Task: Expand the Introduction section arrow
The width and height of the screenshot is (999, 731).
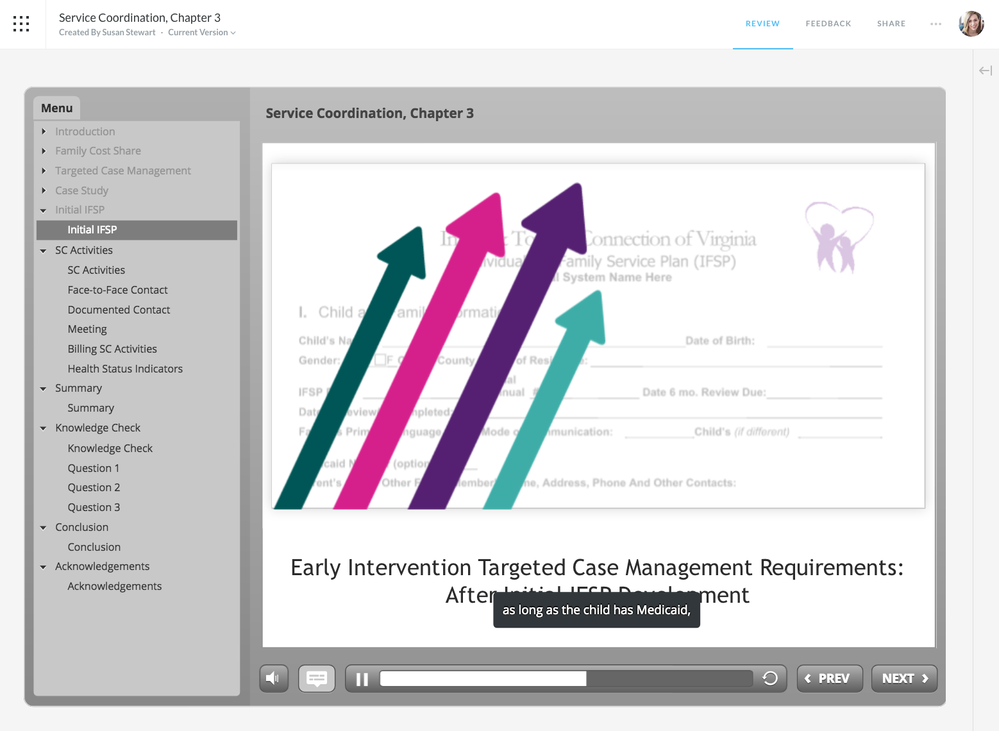Action: tap(43, 131)
